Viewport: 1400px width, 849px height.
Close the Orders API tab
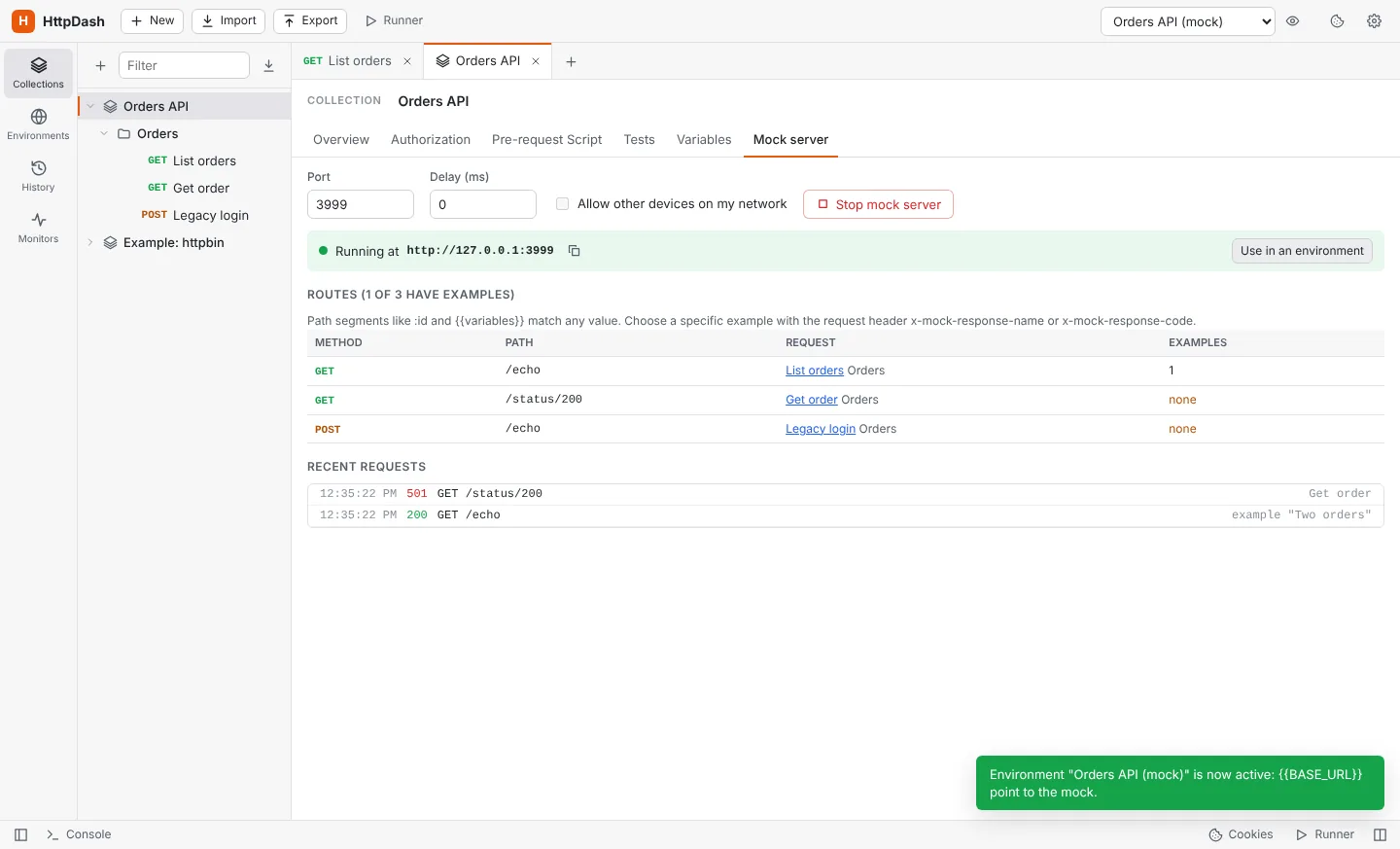click(x=536, y=61)
